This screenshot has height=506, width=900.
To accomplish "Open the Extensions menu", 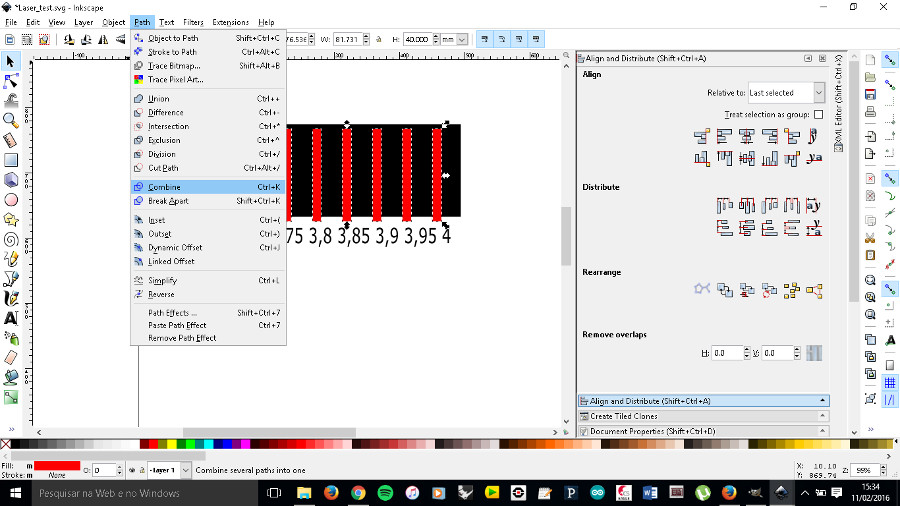I will click(x=230, y=22).
